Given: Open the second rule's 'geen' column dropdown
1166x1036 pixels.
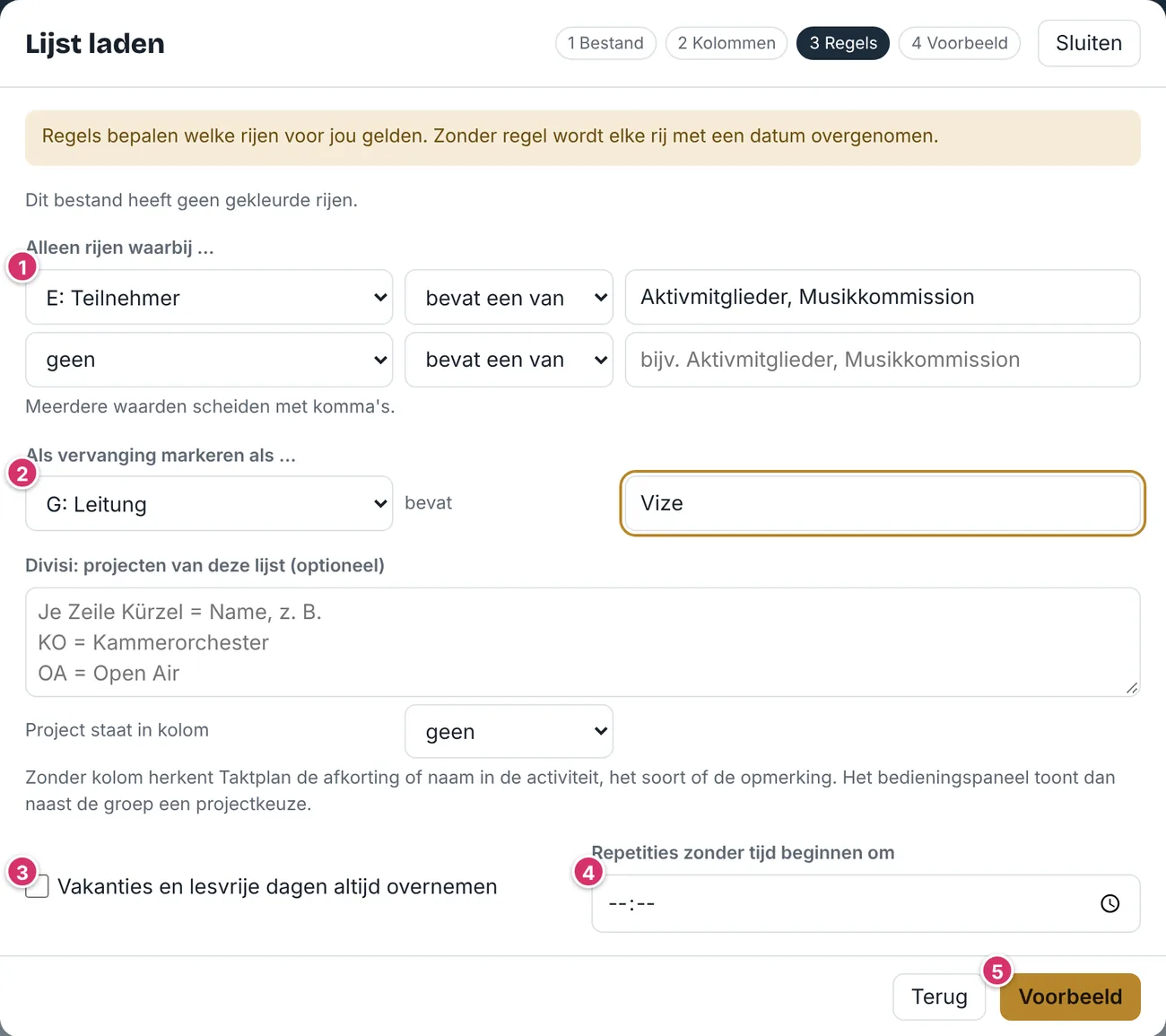Looking at the screenshot, I should click(209, 360).
